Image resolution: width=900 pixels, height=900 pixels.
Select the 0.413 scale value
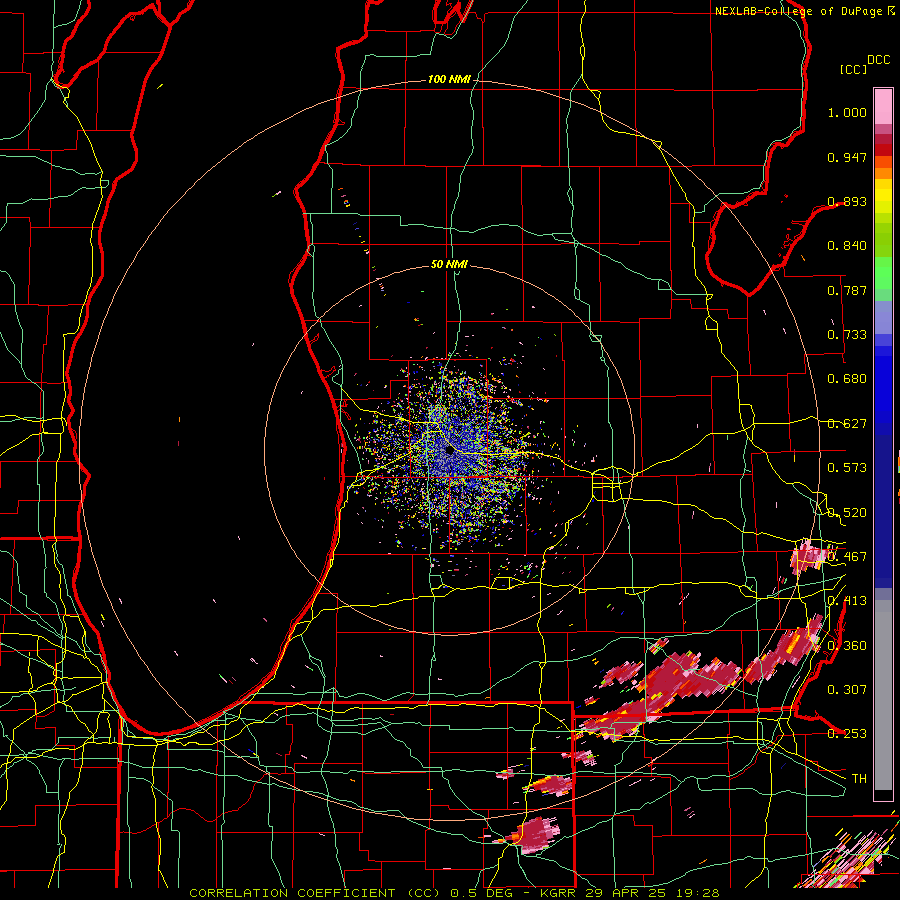tap(847, 601)
